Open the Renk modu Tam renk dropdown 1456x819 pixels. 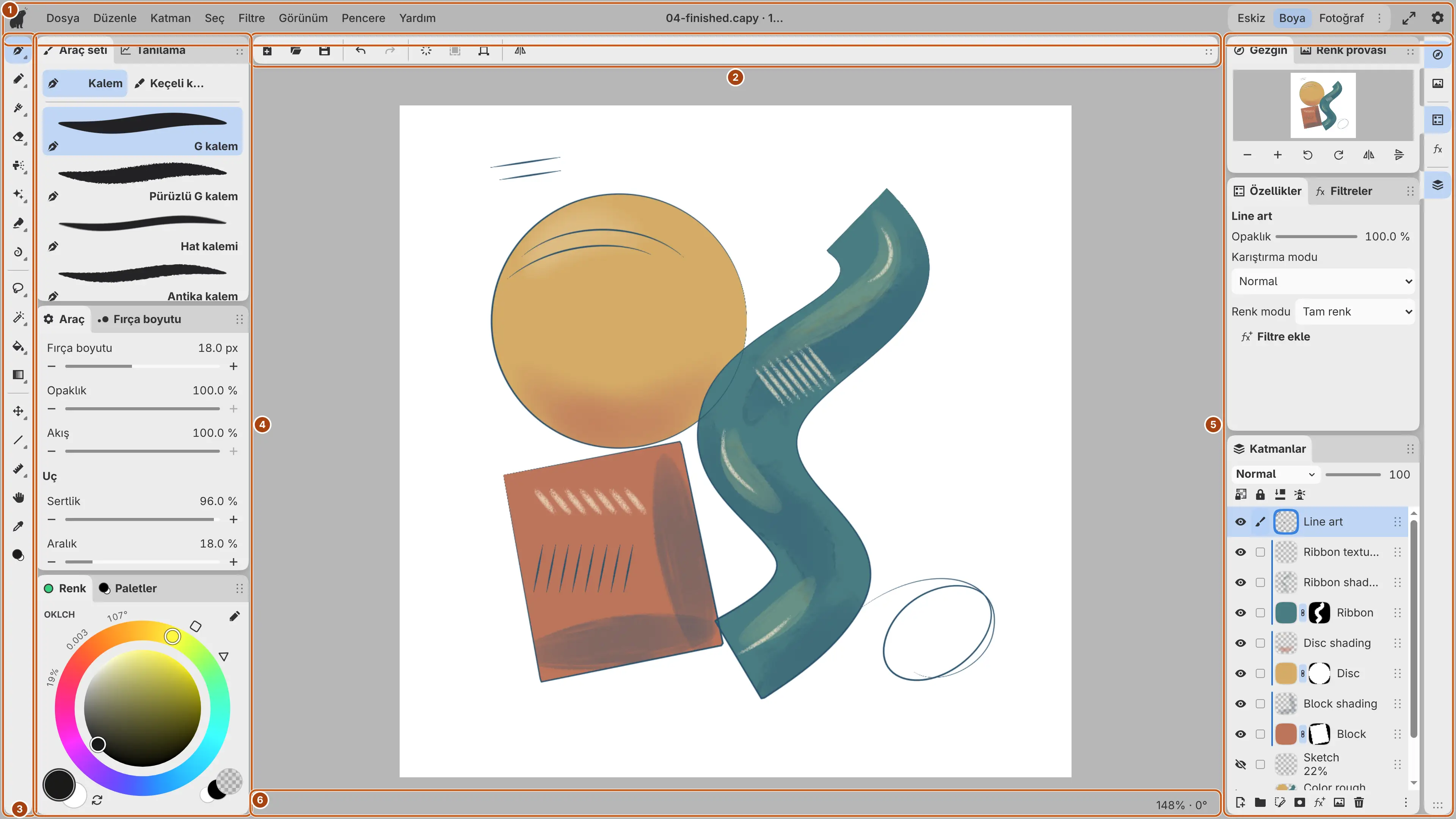(1355, 311)
